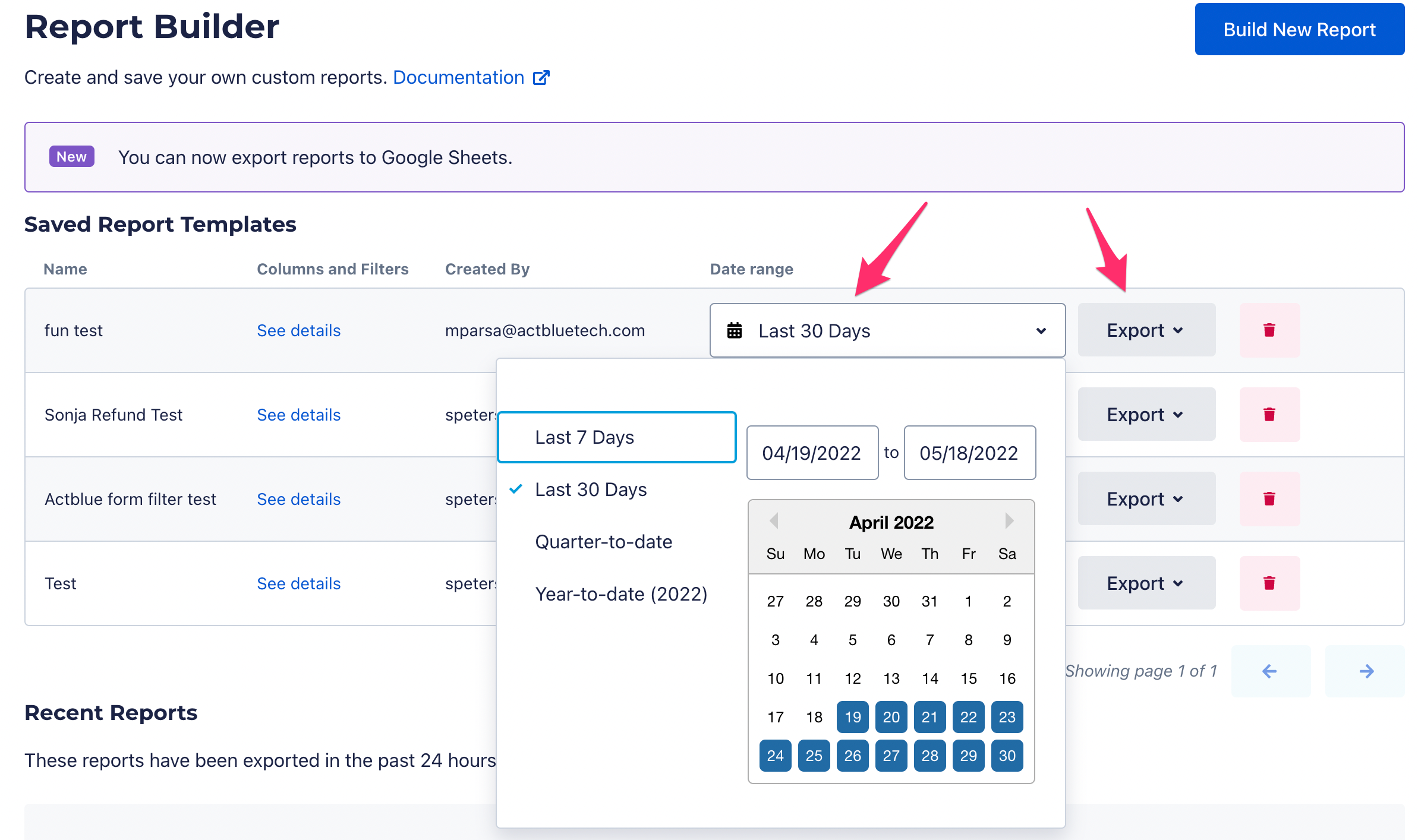Click trash icon for Sonja Refund Test

pyautogui.click(x=1269, y=415)
